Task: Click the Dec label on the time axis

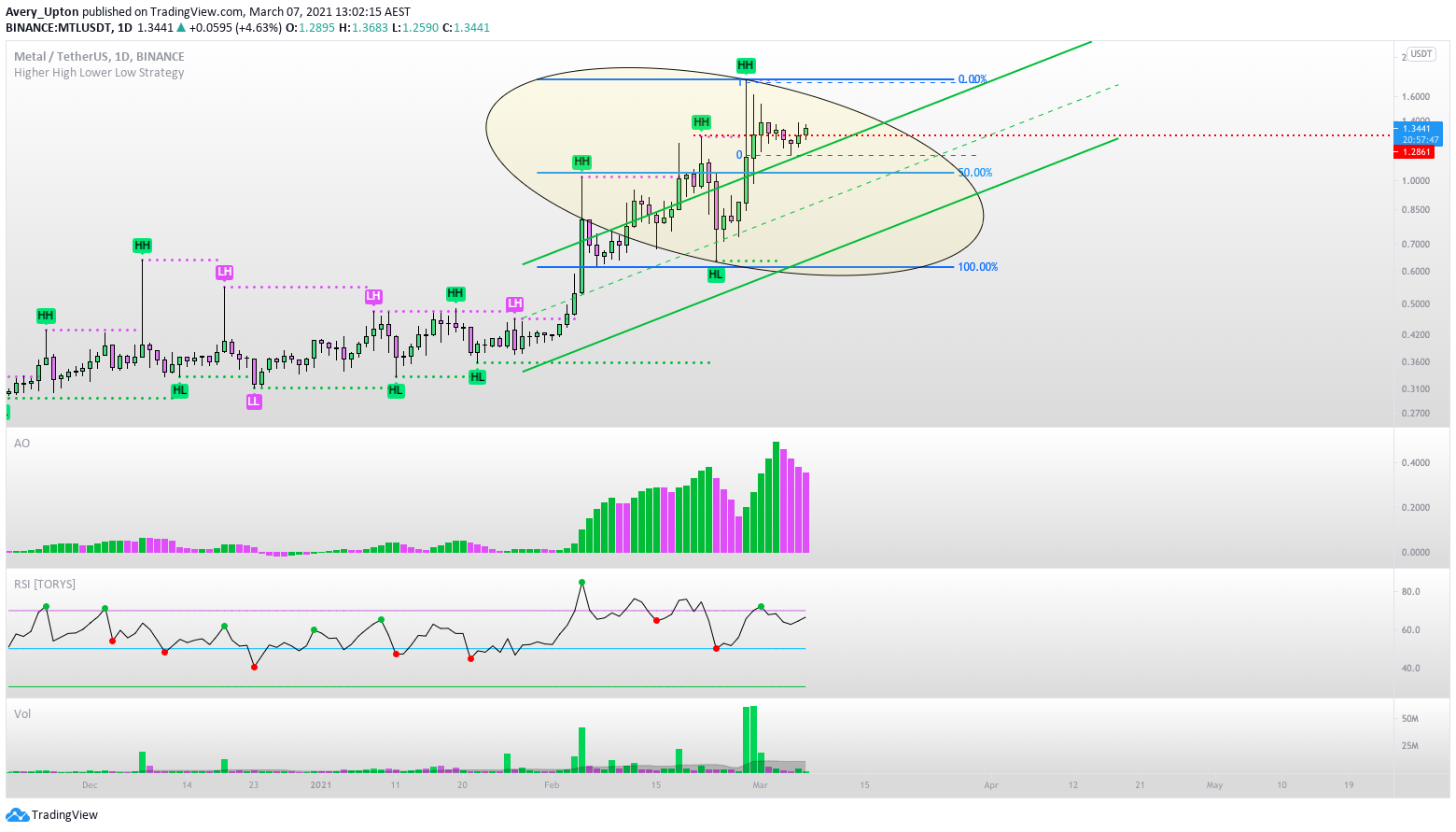Action: 90,785
